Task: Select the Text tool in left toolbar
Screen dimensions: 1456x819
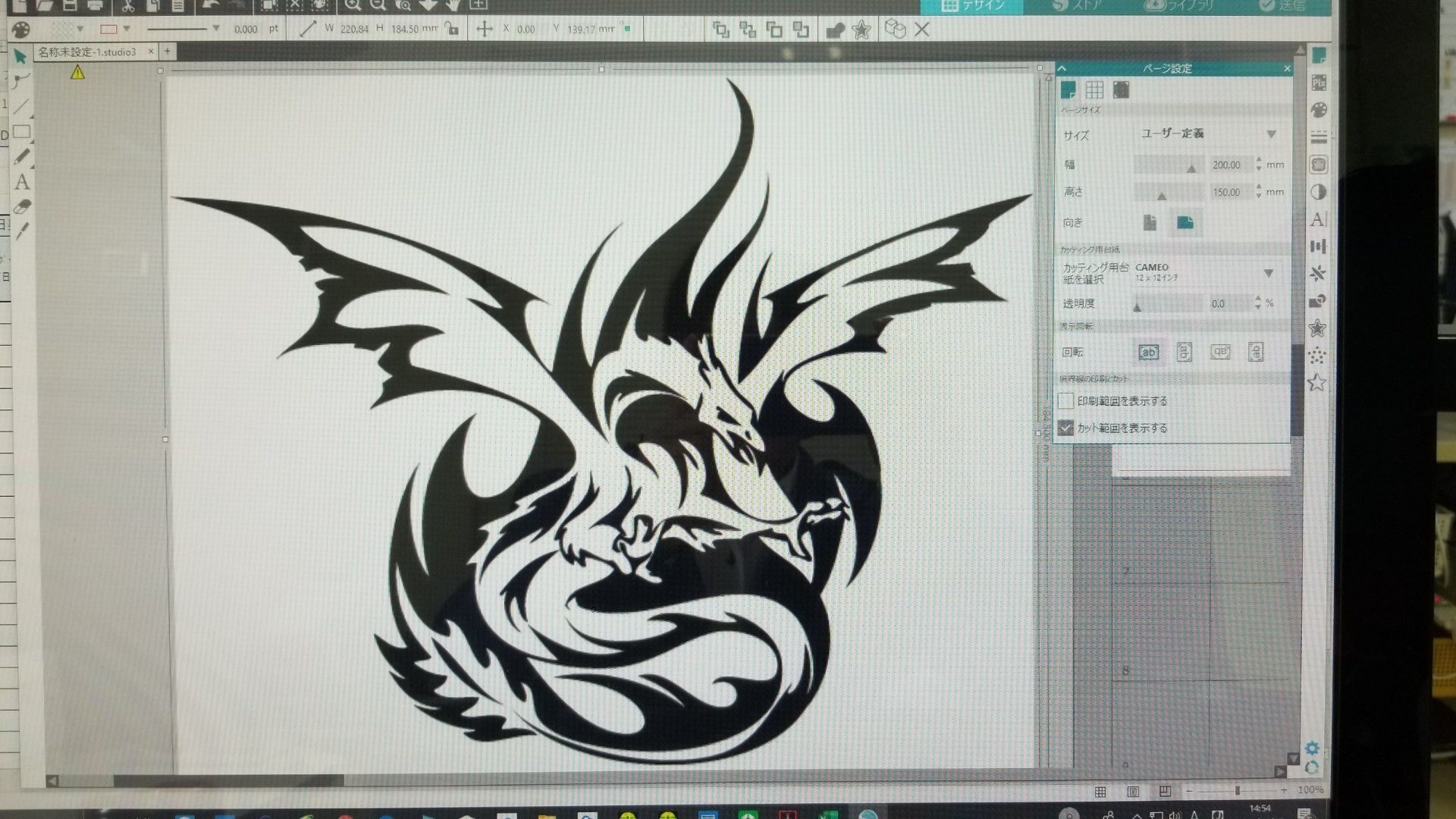Action: tap(22, 182)
